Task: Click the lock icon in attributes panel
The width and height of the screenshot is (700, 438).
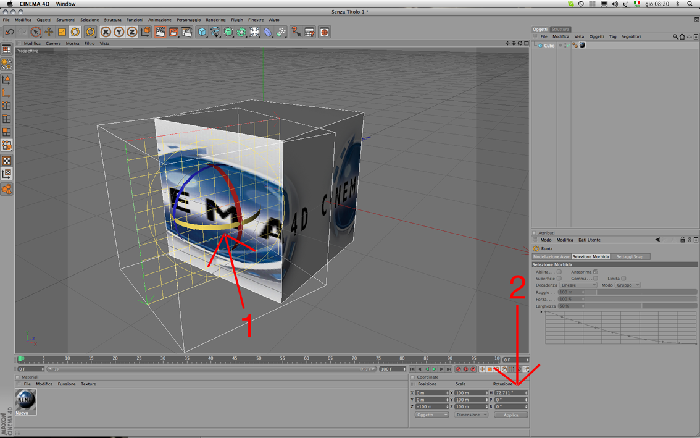Action: point(683,240)
